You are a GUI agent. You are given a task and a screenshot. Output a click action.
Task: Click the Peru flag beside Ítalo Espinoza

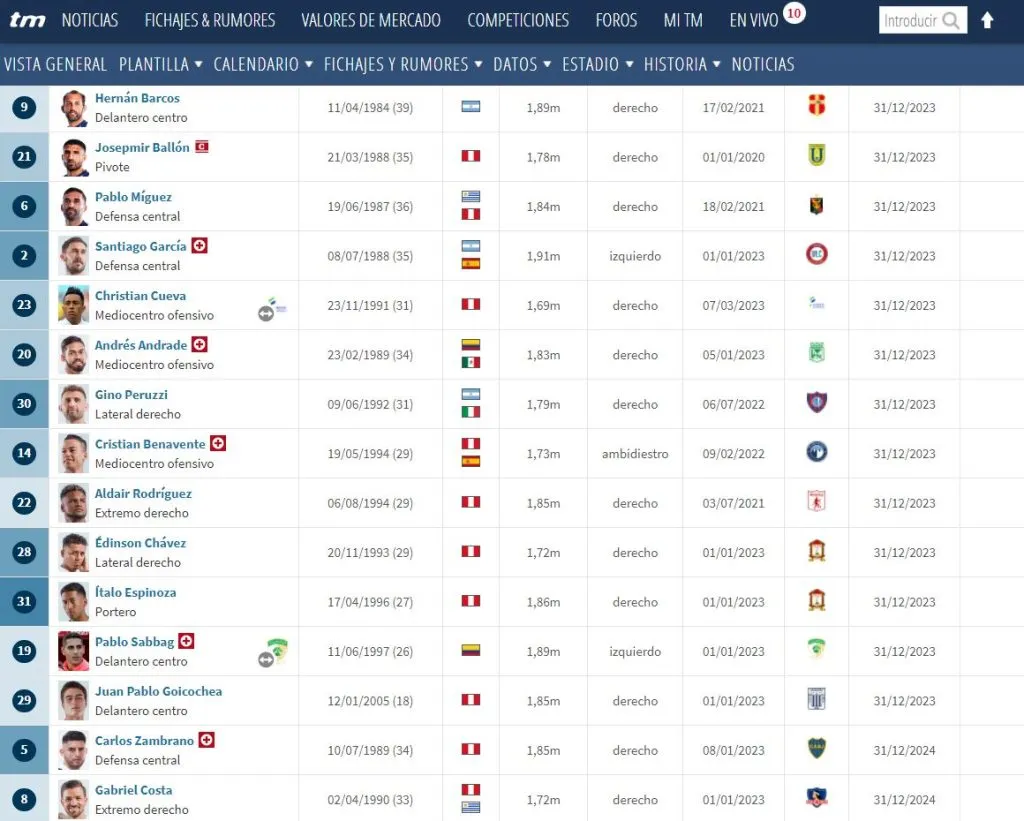click(471, 602)
